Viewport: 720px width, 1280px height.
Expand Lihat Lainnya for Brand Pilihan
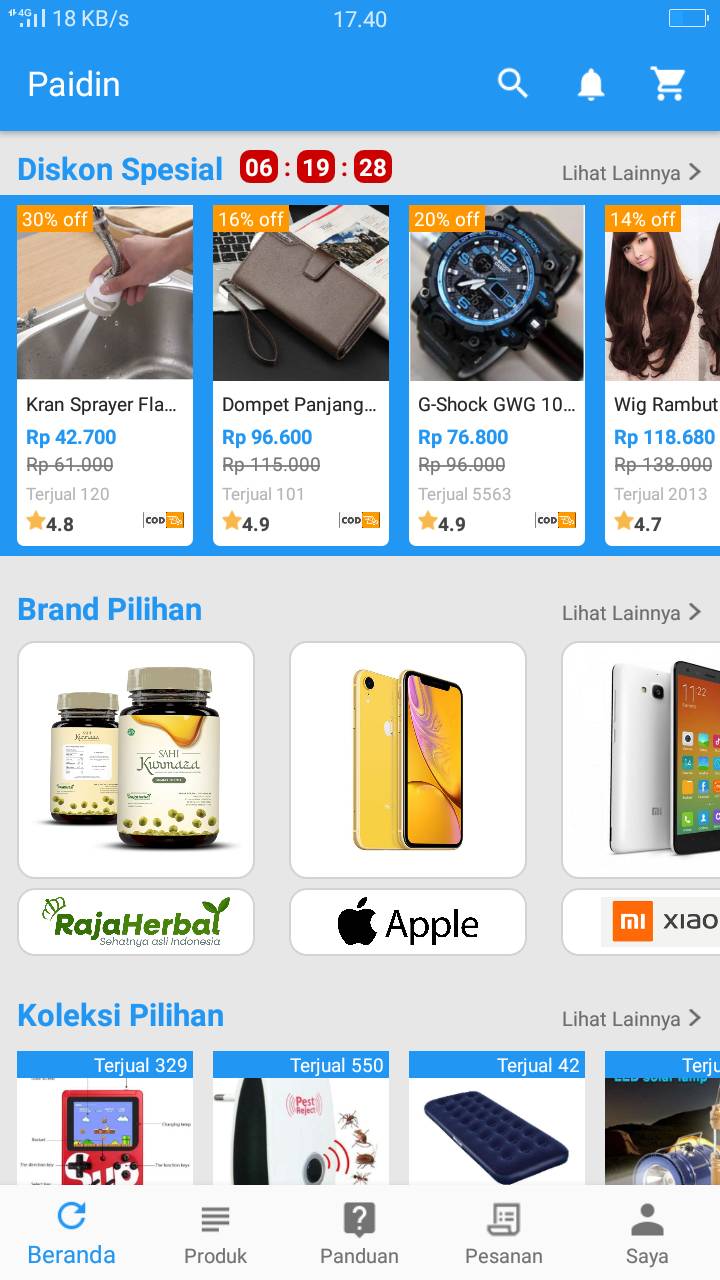(632, 613)
